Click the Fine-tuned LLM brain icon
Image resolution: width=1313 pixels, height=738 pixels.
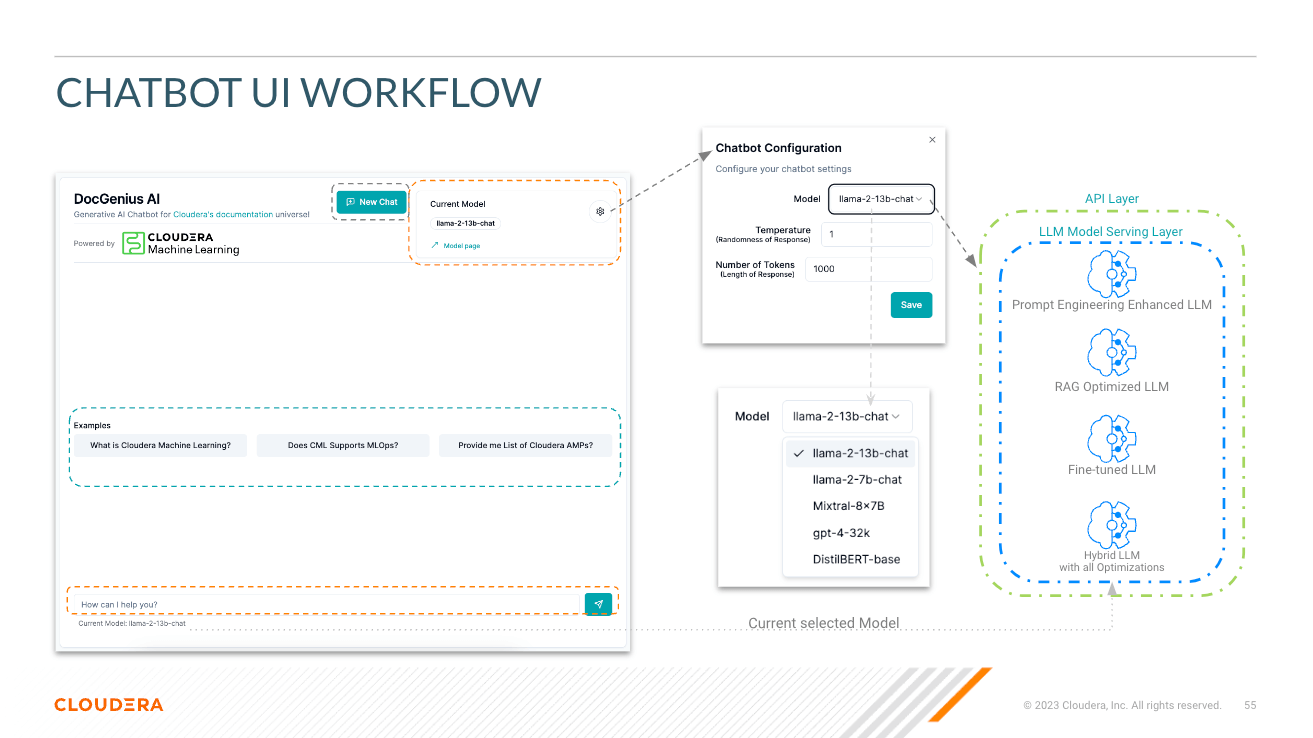[1112, 437]
